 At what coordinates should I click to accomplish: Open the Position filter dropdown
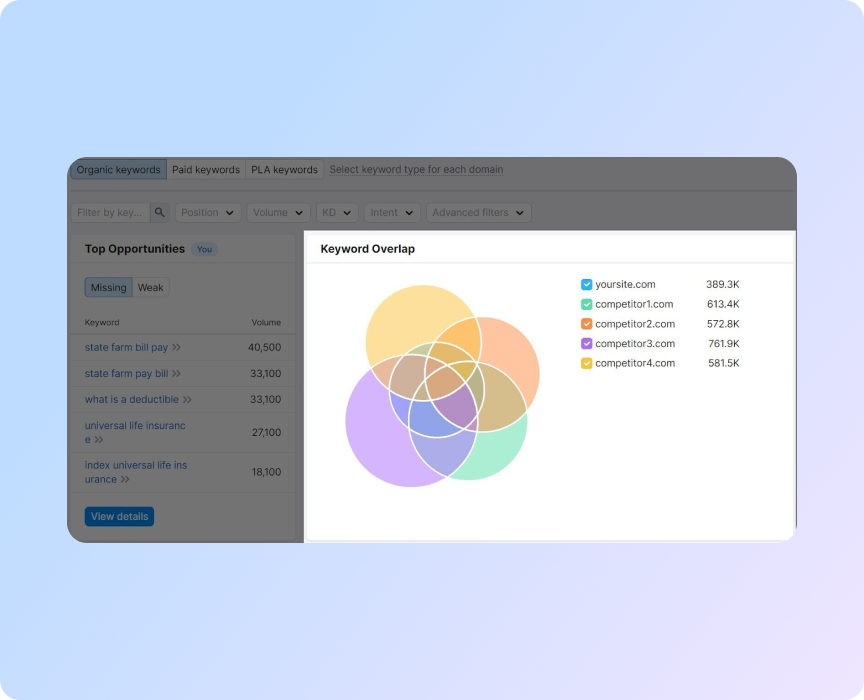(x=208, y=213)
